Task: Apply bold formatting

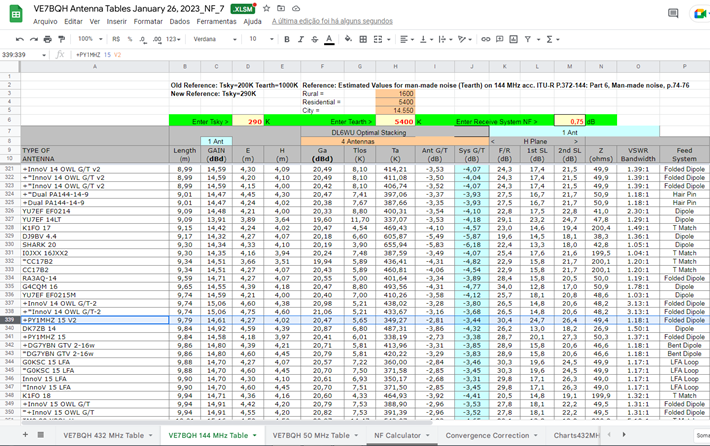Action: tap(287, 39)
